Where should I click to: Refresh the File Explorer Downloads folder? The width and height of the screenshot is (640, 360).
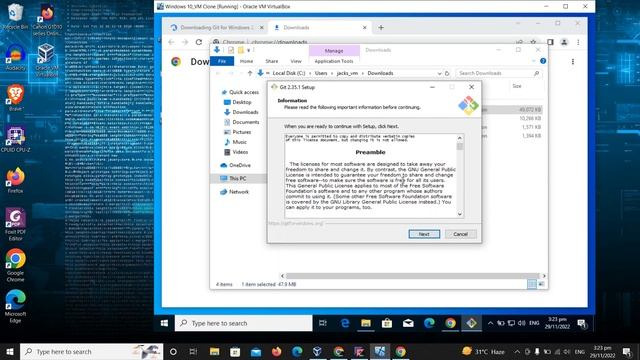(447, 73)
